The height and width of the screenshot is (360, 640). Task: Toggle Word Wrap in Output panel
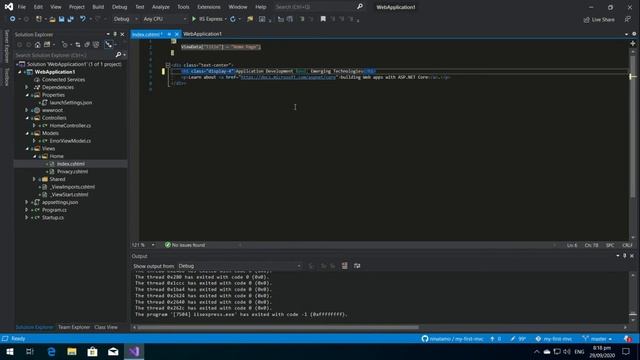(x=357, y=266)
